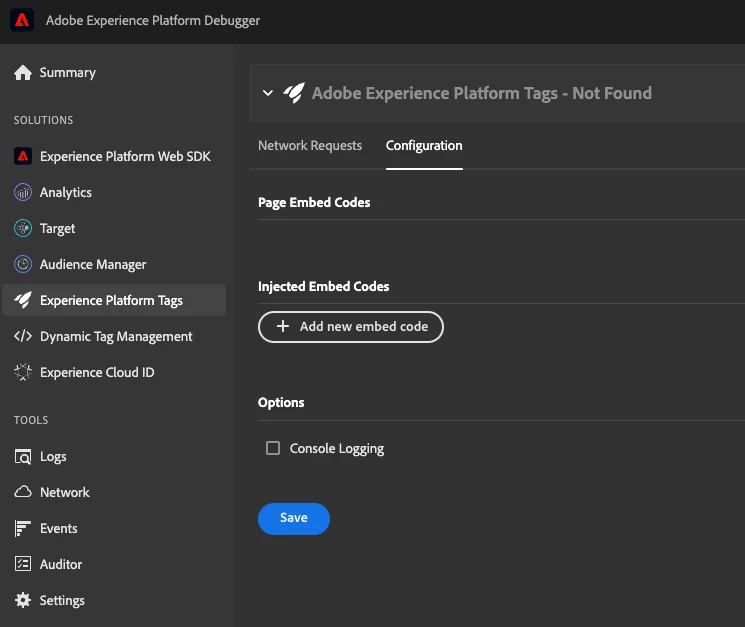Click the Options heading
The width and height of the screenshot is (745, 627).
click(281, 402)
